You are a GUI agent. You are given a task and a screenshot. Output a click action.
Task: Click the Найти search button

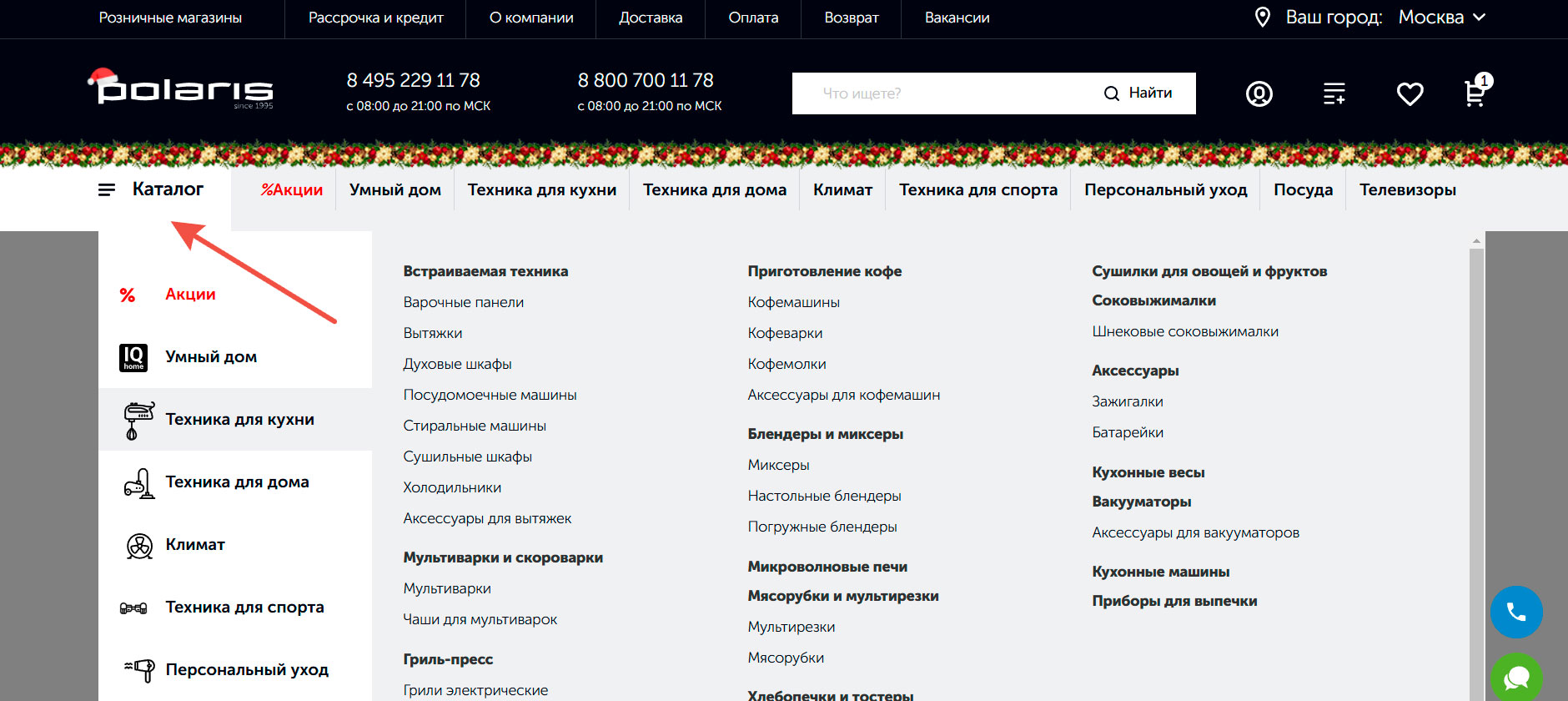tap(1138, 93)
